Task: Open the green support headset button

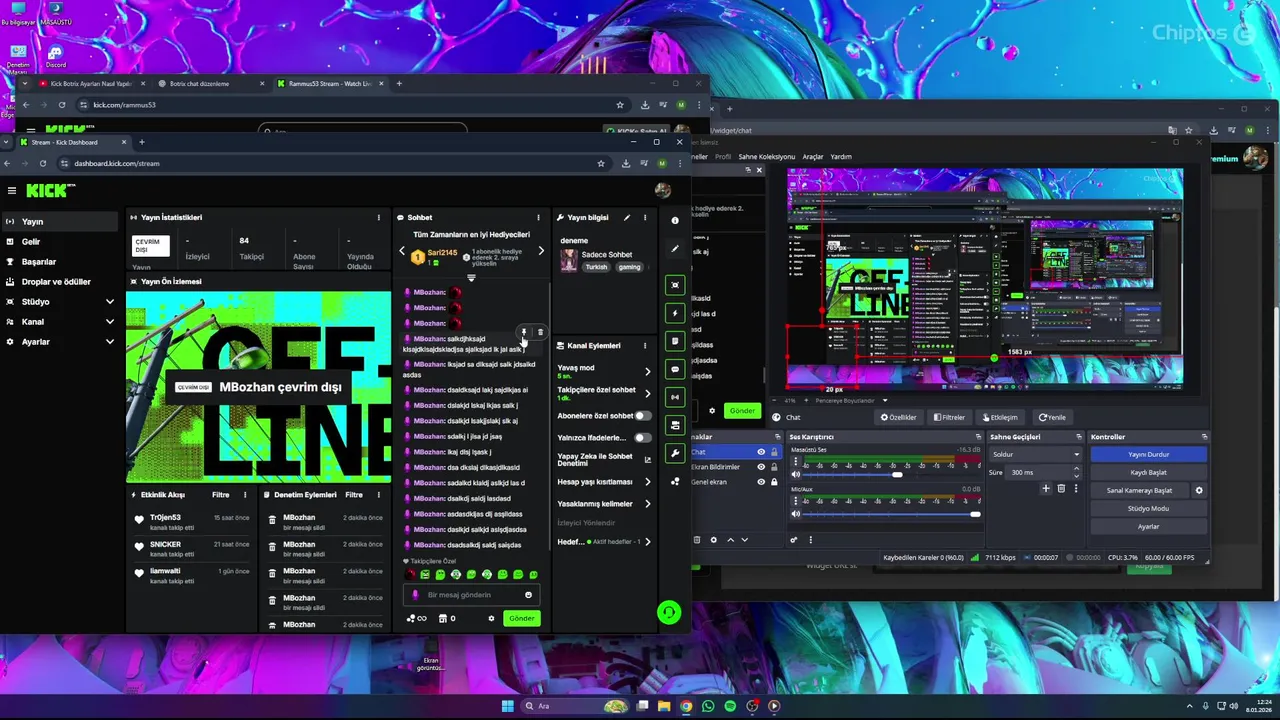Action: pos(669,612)
